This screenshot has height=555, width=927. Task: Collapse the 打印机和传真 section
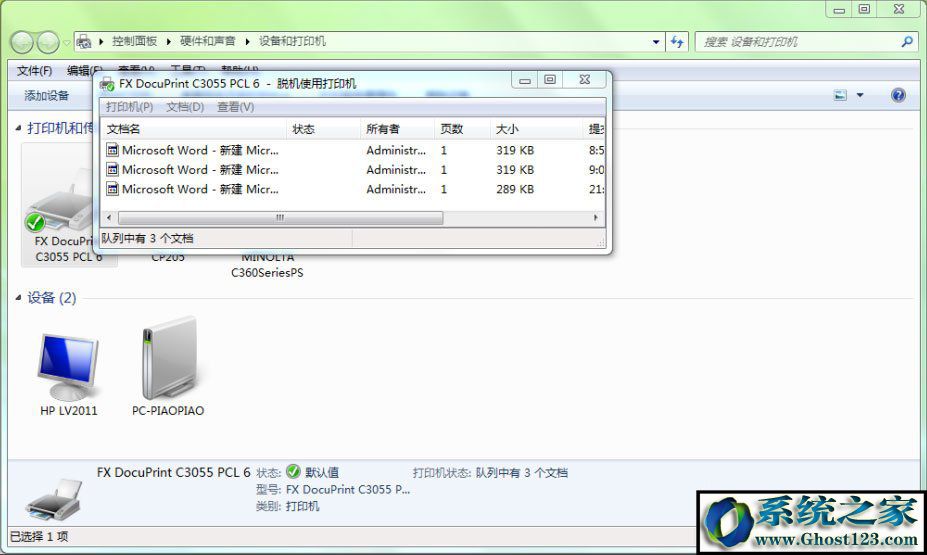click(18, 128)
